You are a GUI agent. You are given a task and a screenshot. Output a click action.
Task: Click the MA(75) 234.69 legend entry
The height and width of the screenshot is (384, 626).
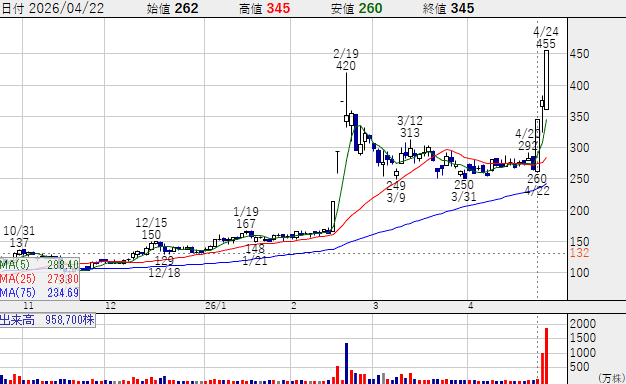40,292
